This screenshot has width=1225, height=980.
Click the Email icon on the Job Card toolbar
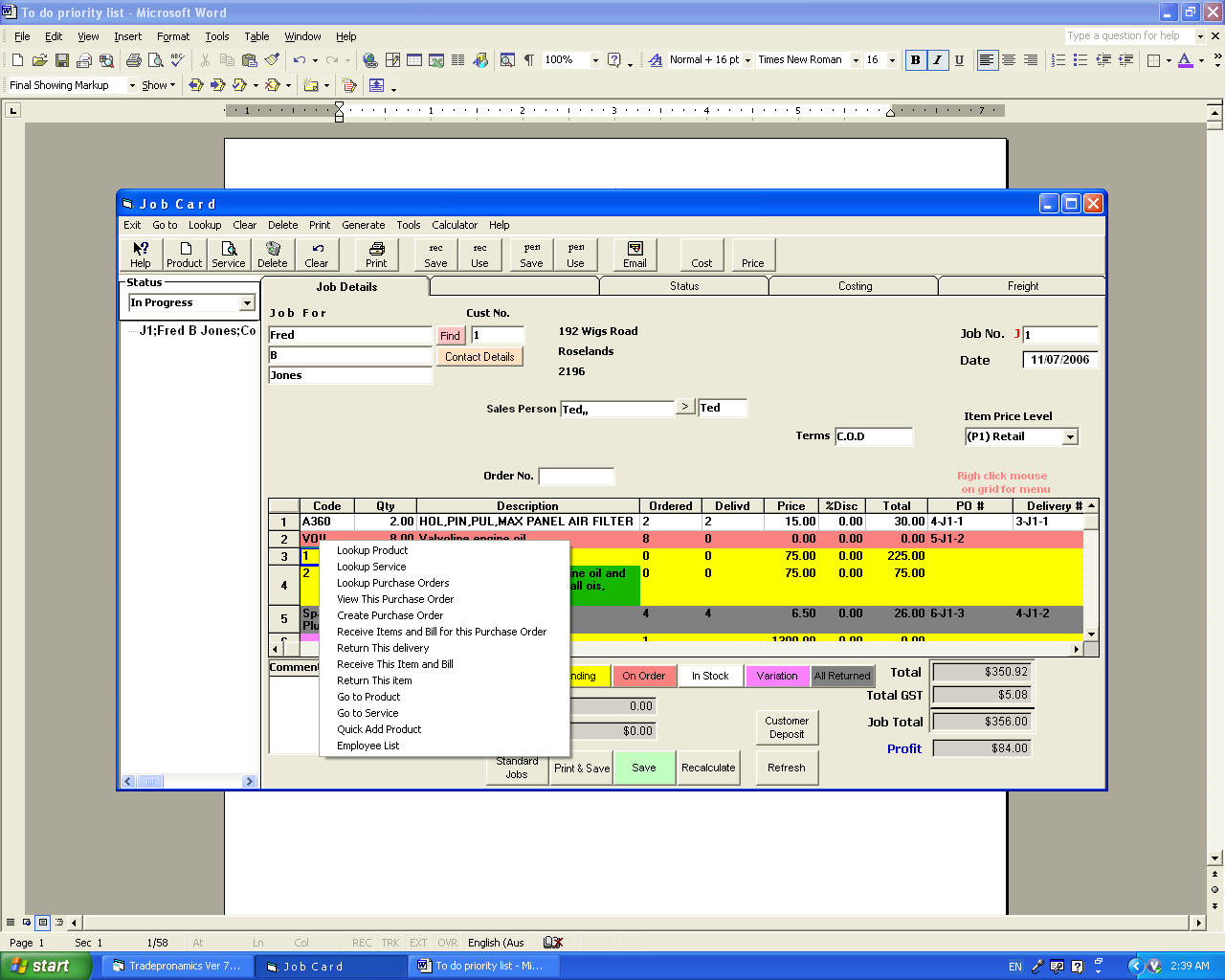[x=634, y=254]
